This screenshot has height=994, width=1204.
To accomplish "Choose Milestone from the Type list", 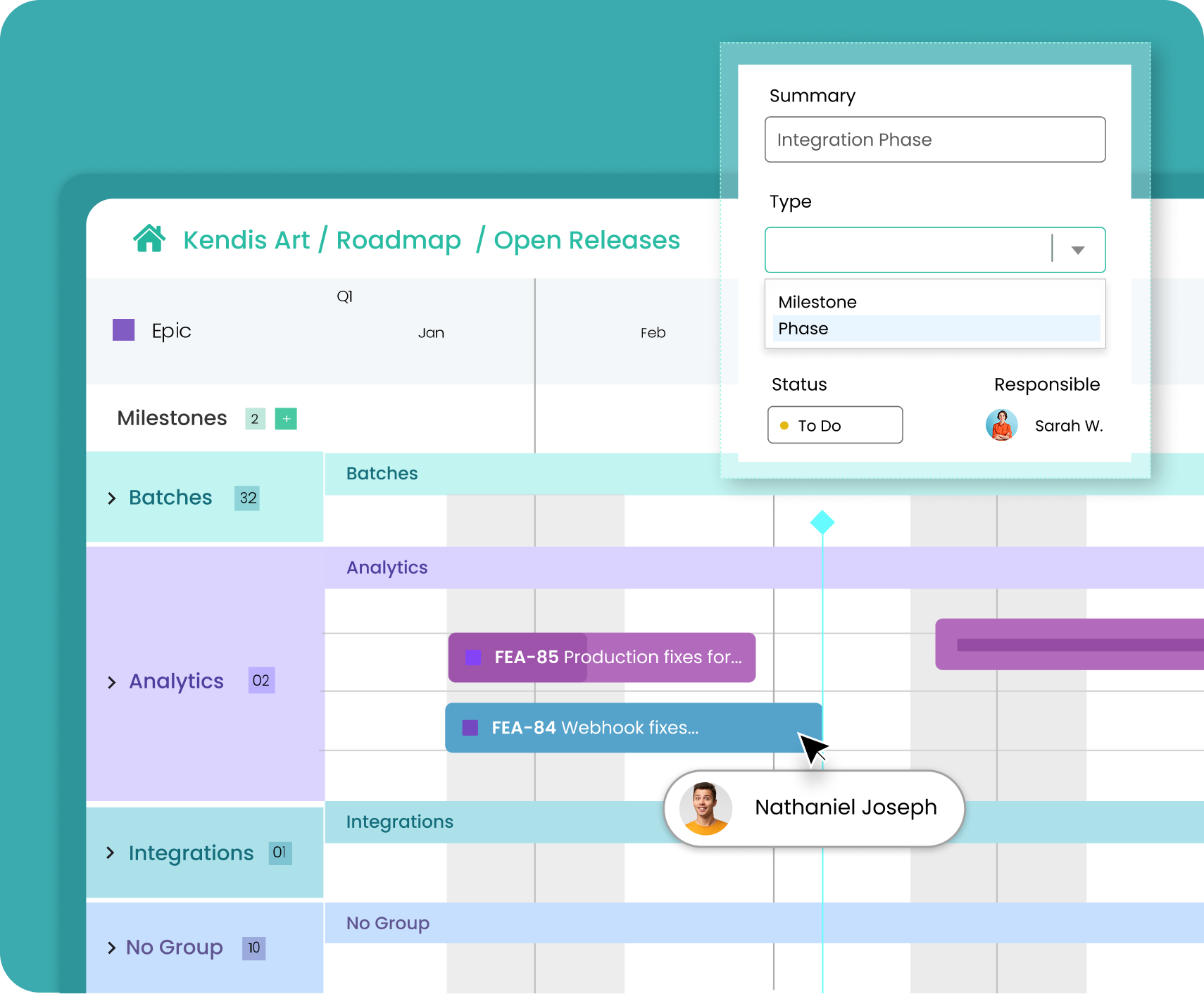I will point(936,302).
